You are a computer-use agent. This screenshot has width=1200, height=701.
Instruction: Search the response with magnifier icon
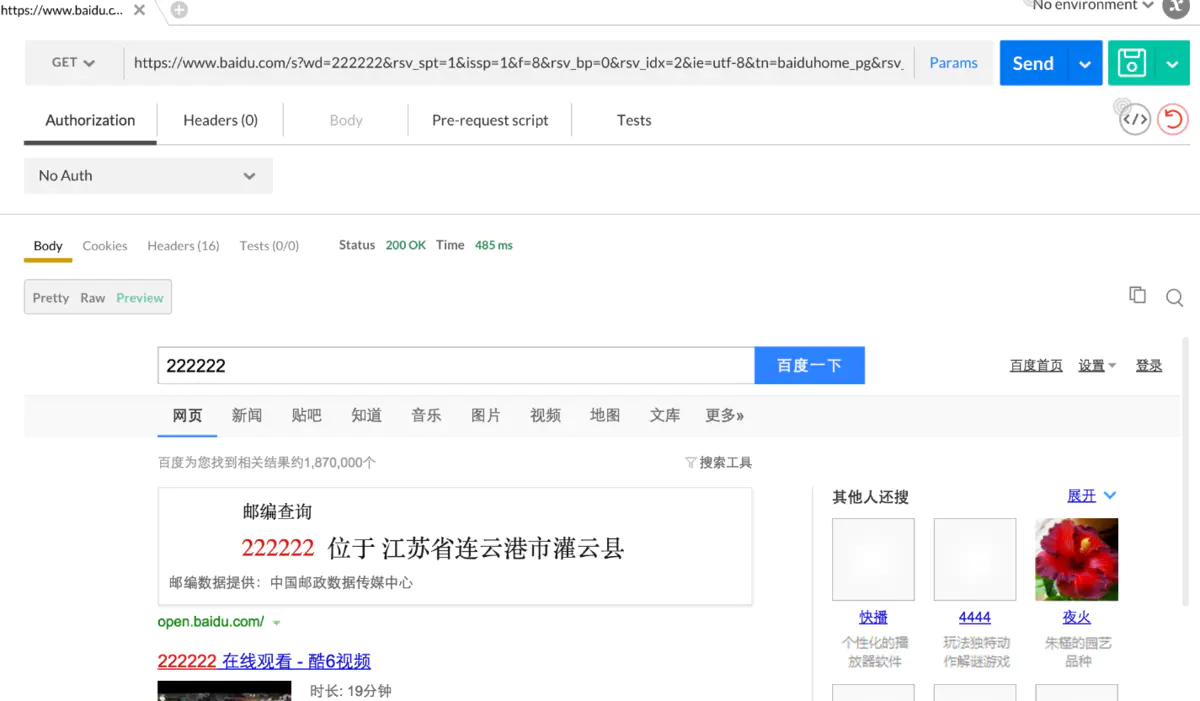[x=1174, y=298]
